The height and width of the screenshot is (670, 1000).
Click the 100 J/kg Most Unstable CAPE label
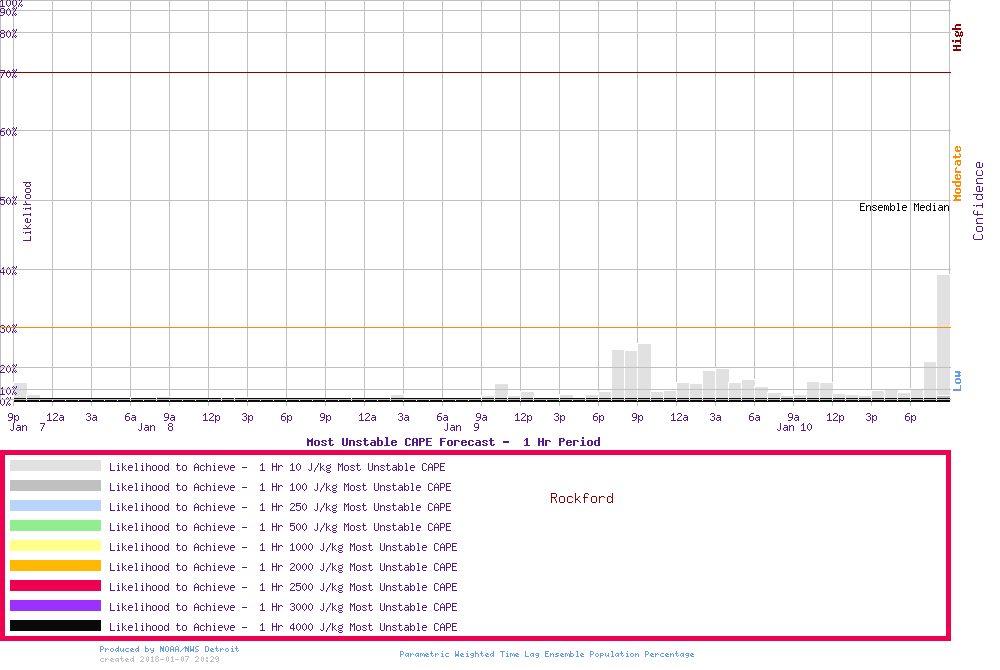[280, 487]
